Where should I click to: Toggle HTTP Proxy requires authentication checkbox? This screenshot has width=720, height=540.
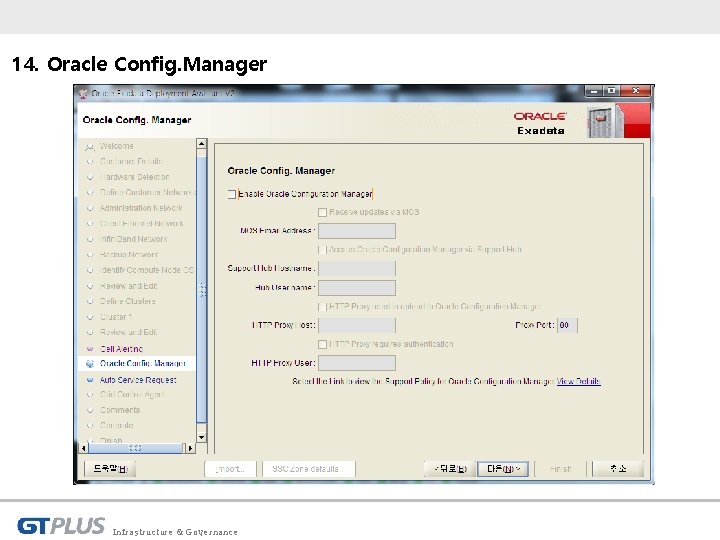tap(322, 344)
